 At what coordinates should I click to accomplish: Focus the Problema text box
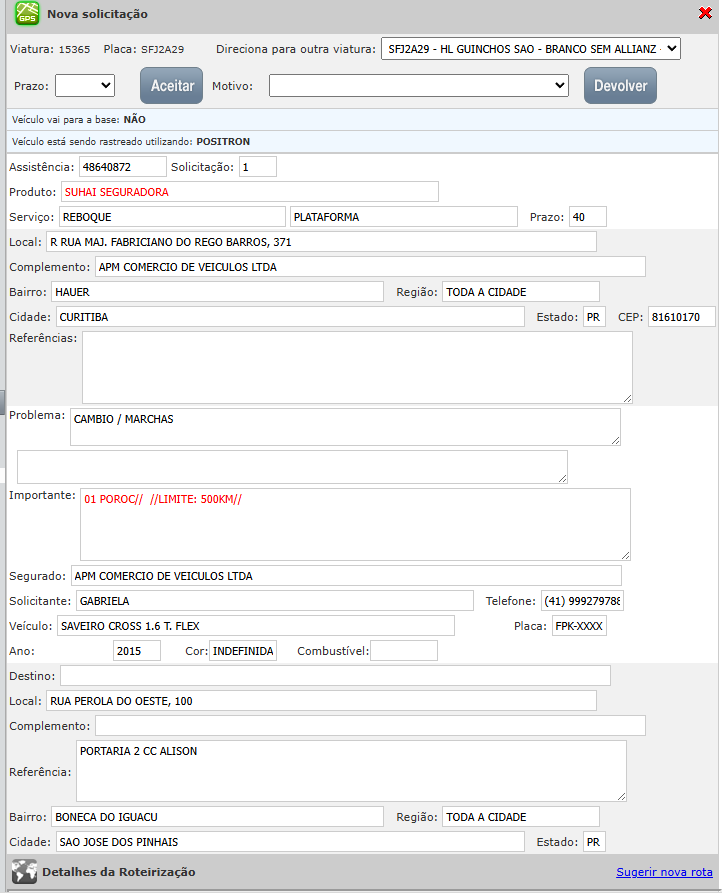tap(345, 426)
